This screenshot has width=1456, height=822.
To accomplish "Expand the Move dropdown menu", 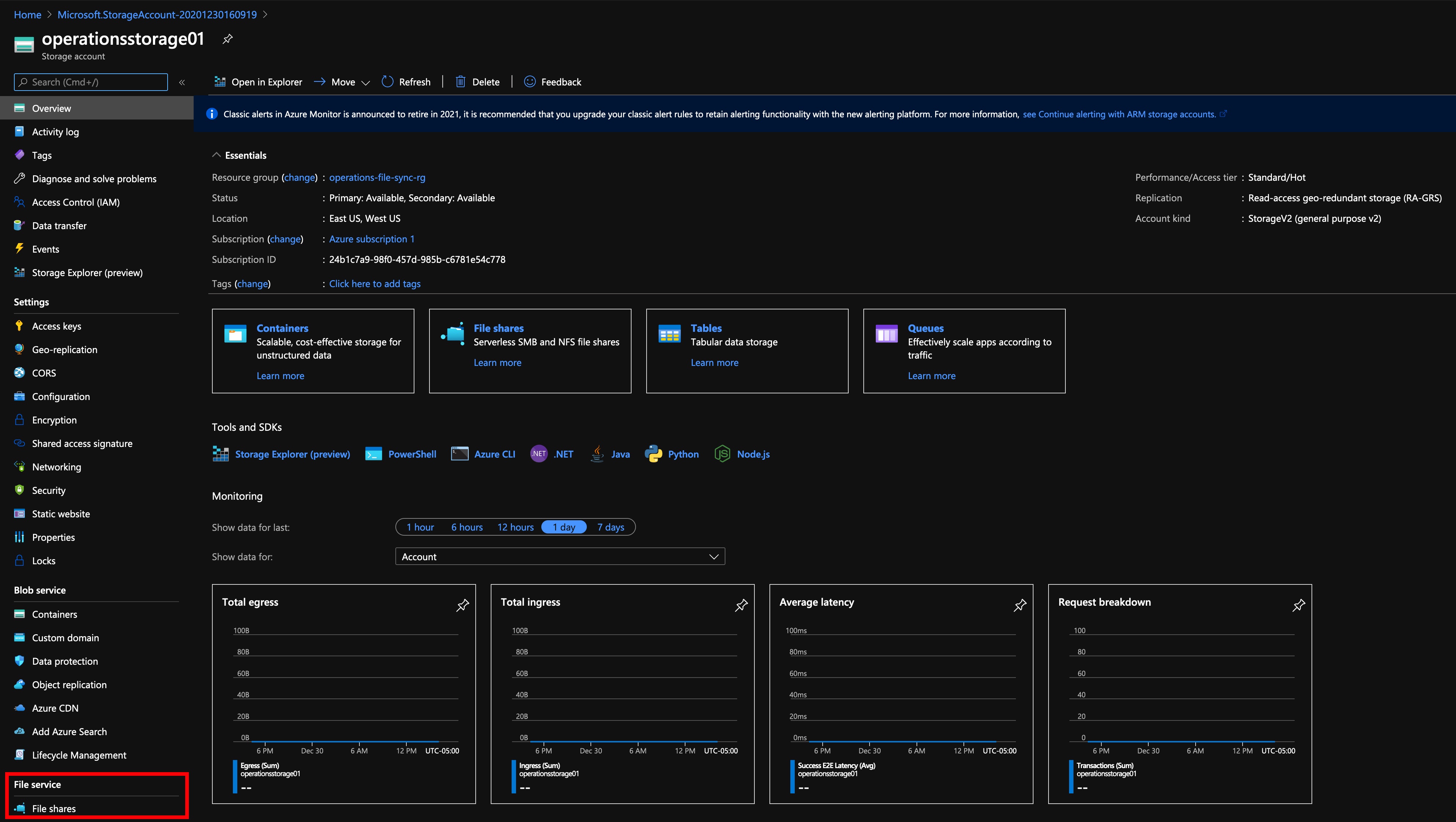I will (366, 82).
